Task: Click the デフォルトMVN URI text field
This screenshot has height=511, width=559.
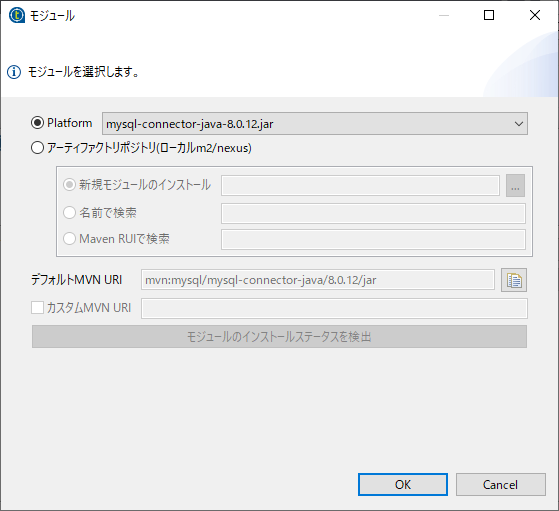Action: coord(318,280)
